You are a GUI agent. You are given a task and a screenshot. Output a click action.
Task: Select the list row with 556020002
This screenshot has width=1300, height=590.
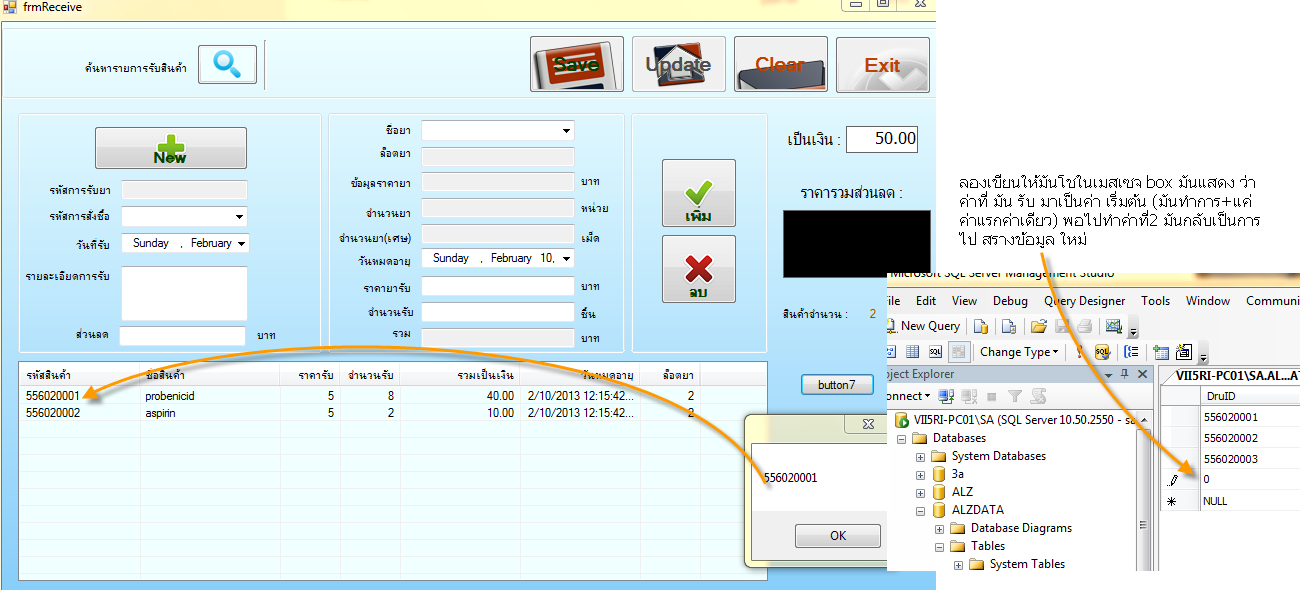[x=393, y=412]
